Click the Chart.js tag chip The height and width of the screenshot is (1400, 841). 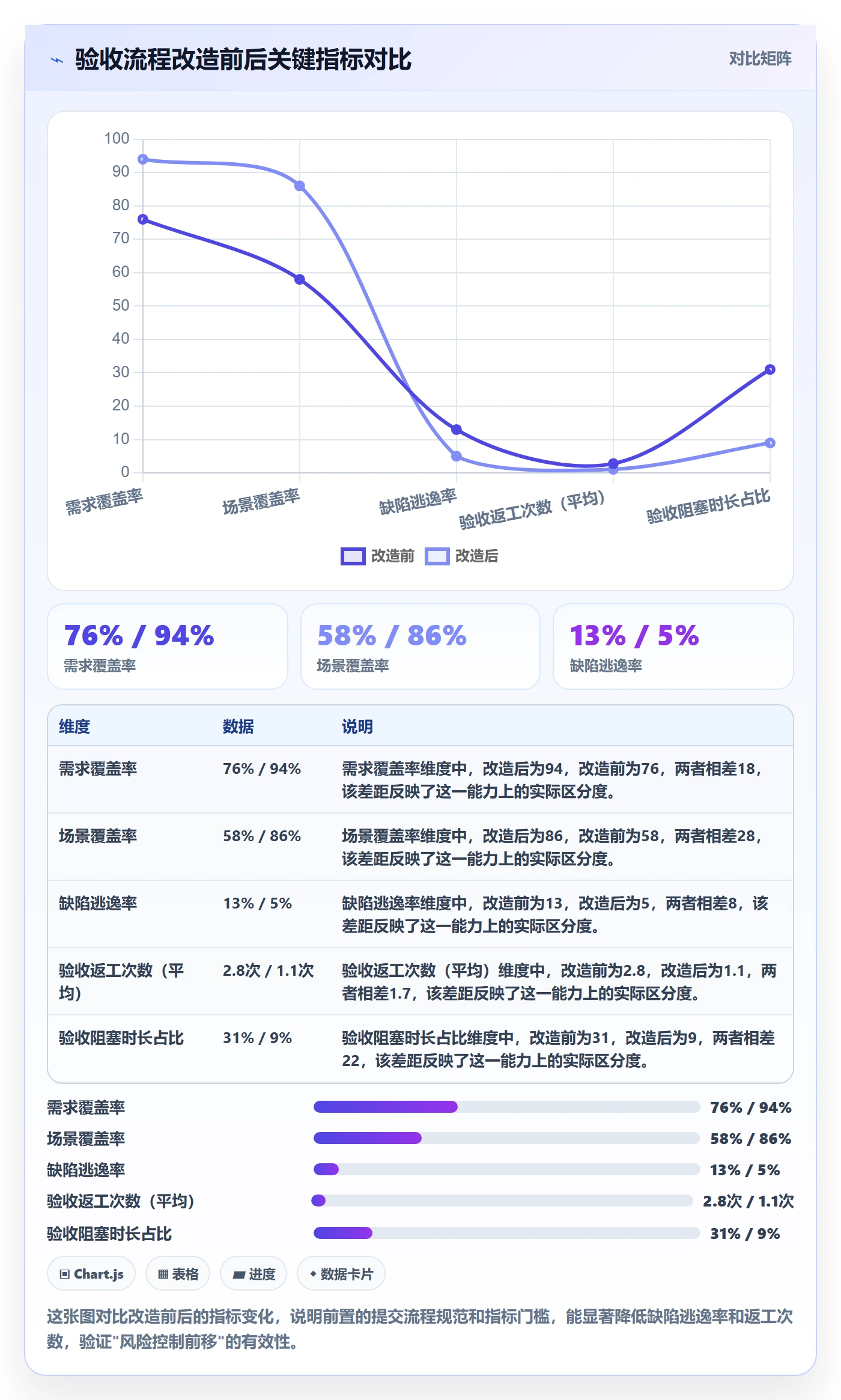click(x=91, y=1273)
